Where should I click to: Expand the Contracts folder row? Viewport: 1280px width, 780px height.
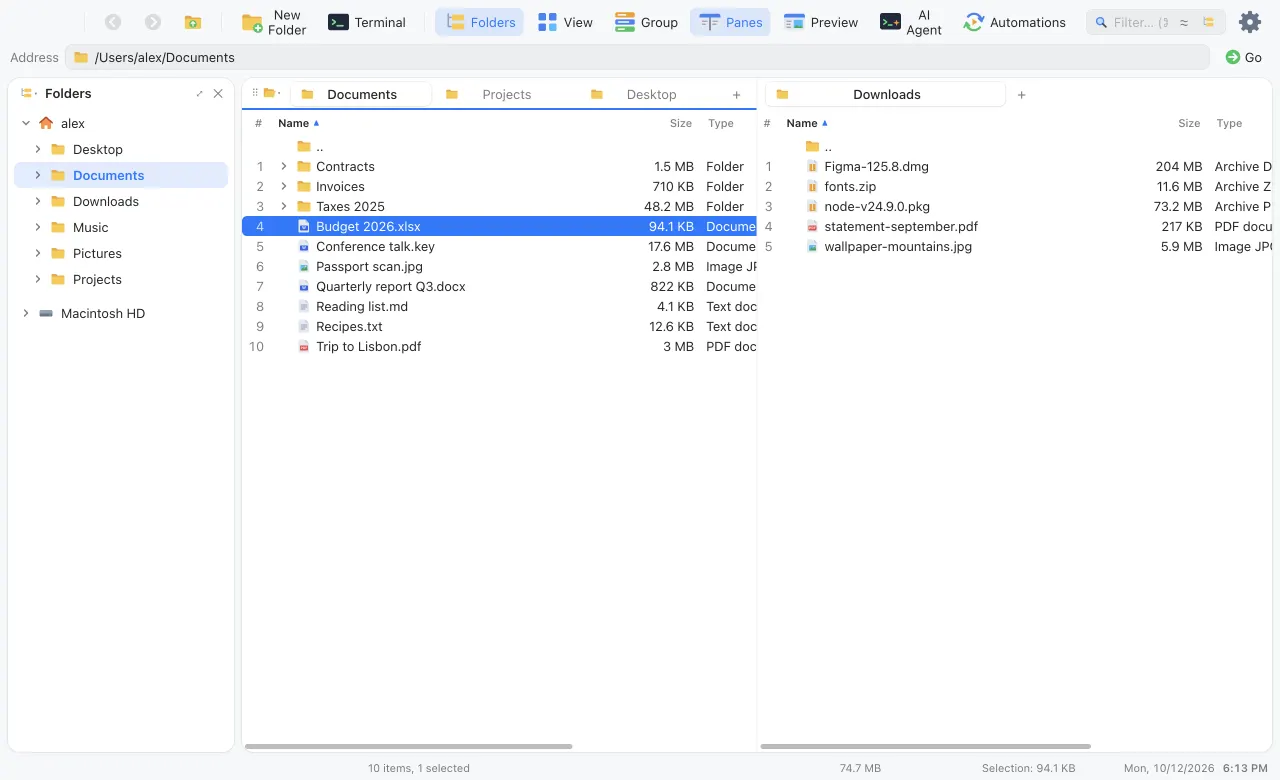[284, 166]
